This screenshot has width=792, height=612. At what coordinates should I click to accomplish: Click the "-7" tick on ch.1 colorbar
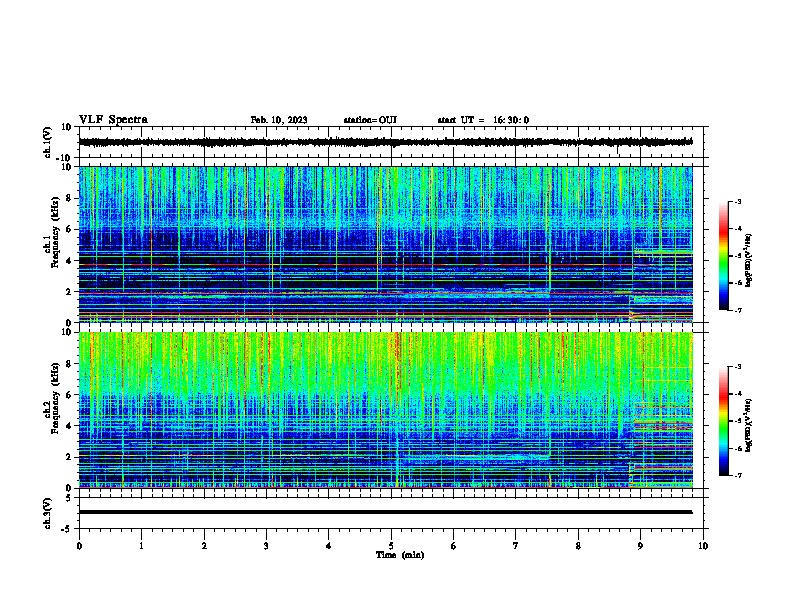(x=737, y=310)
